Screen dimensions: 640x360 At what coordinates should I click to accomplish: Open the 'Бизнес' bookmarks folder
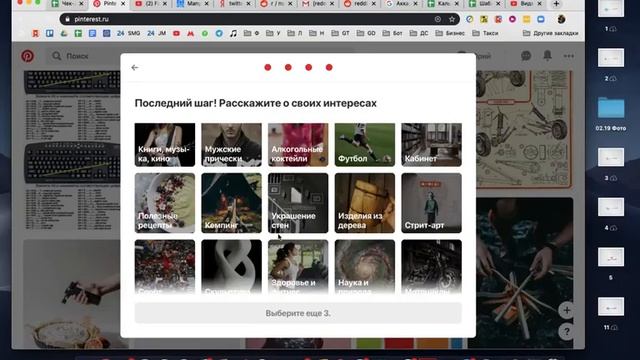pyautogui.click(x=450, y=33)
